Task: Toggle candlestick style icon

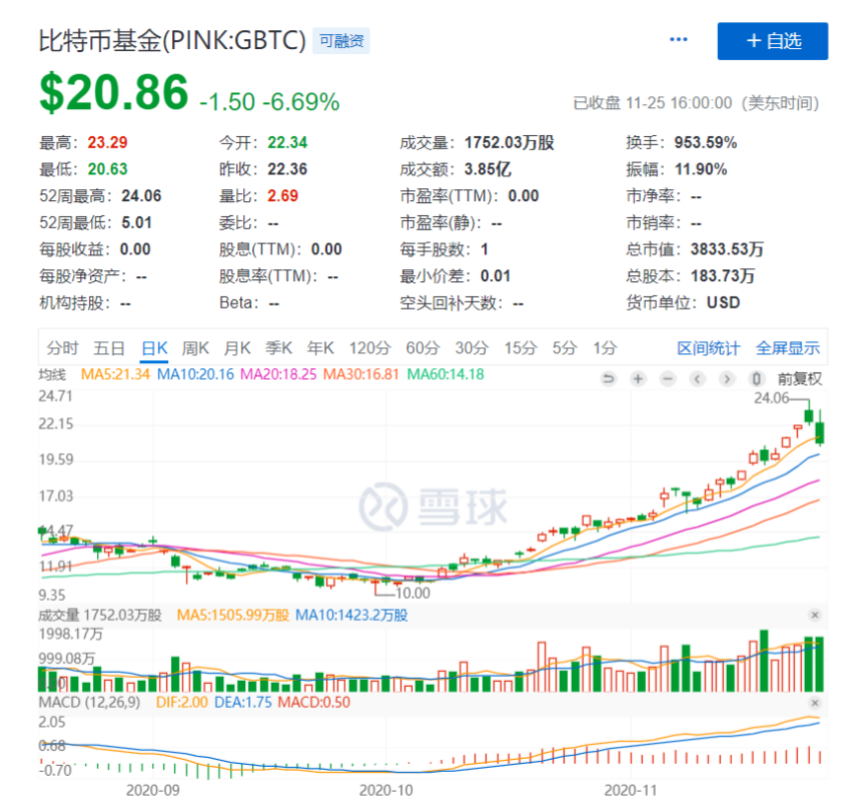Action: (x=756, y=379)
